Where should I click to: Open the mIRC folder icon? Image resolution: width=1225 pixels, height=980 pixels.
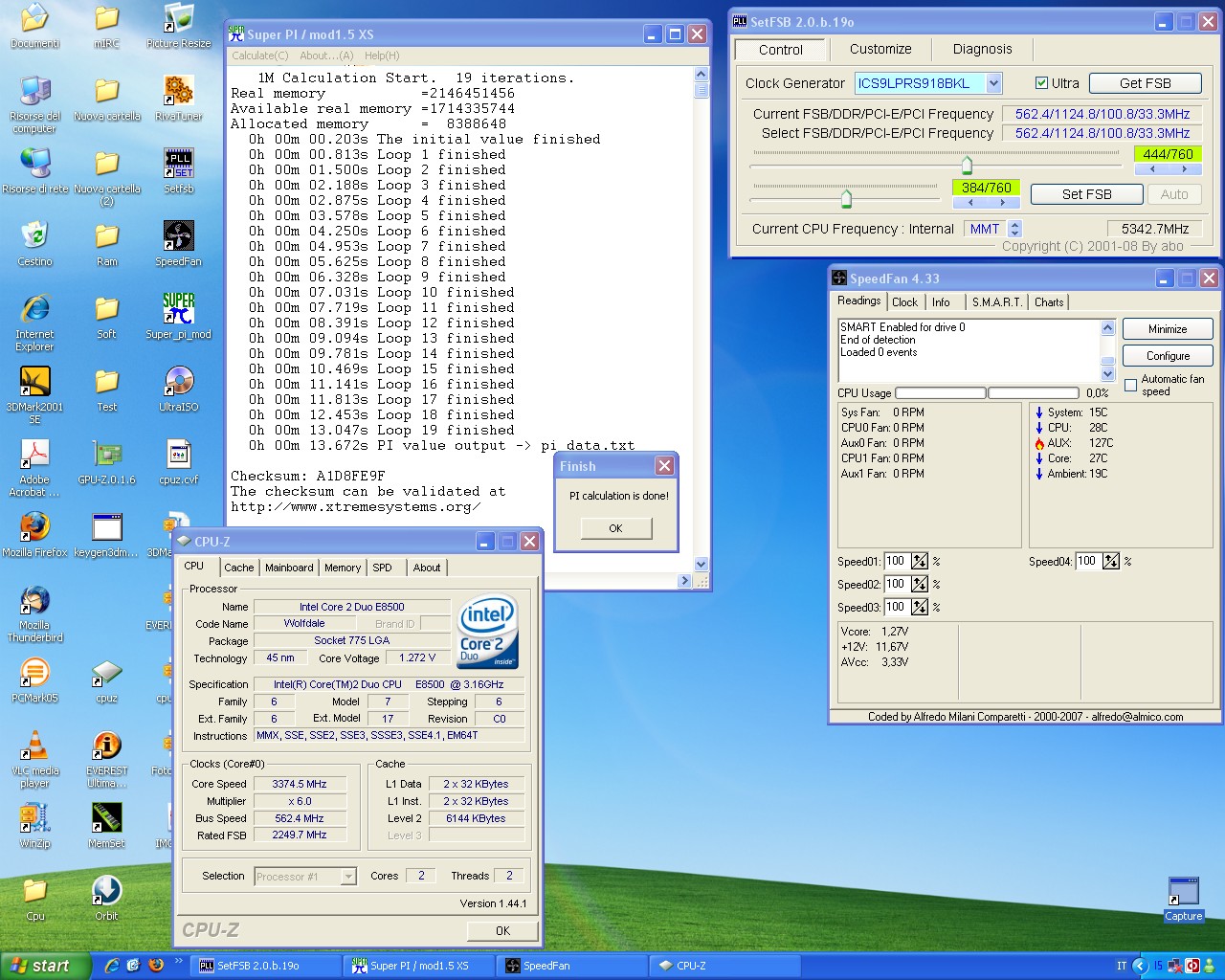(x=107, y=26)
